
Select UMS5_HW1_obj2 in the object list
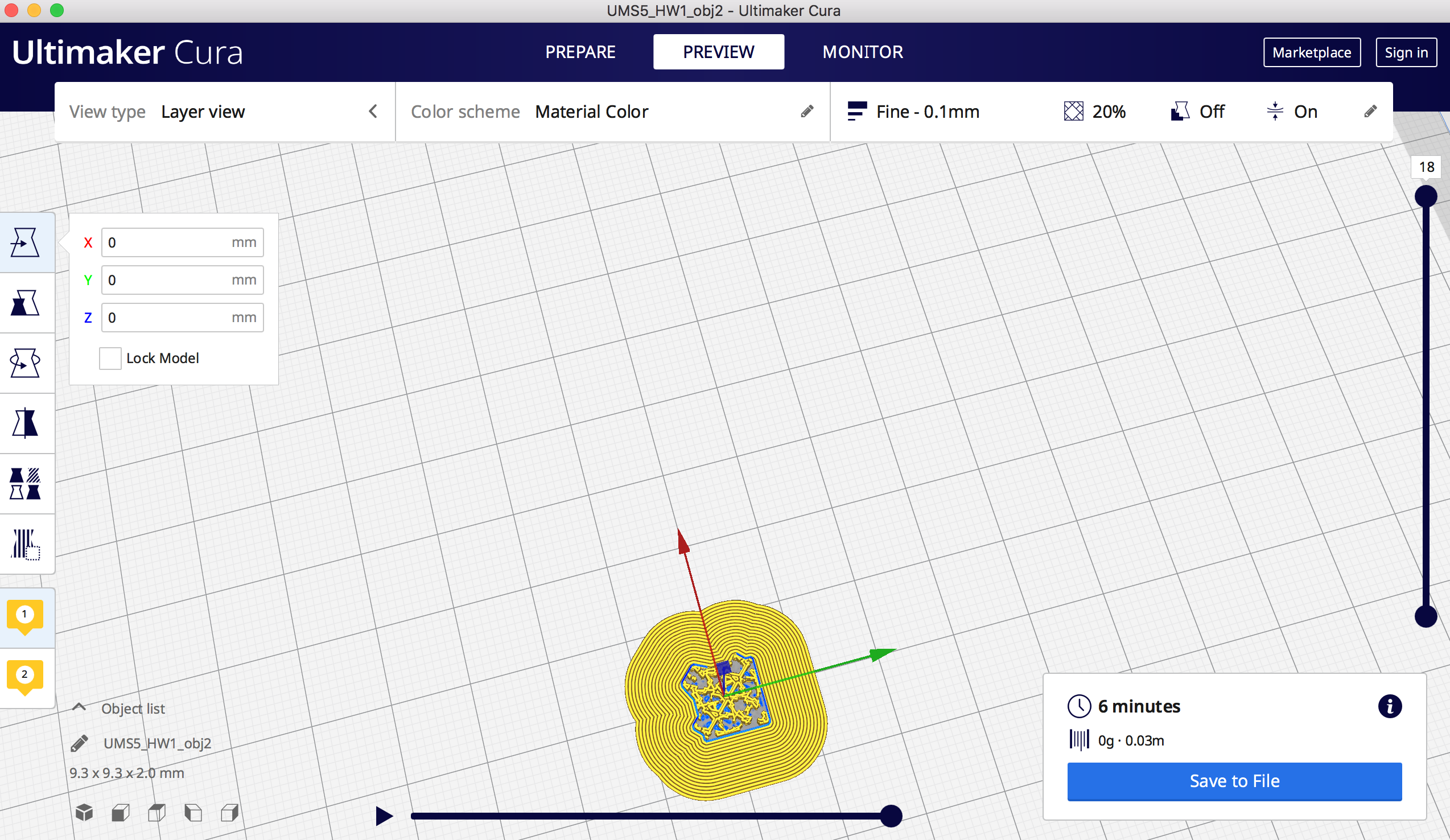tap(157, 743)
